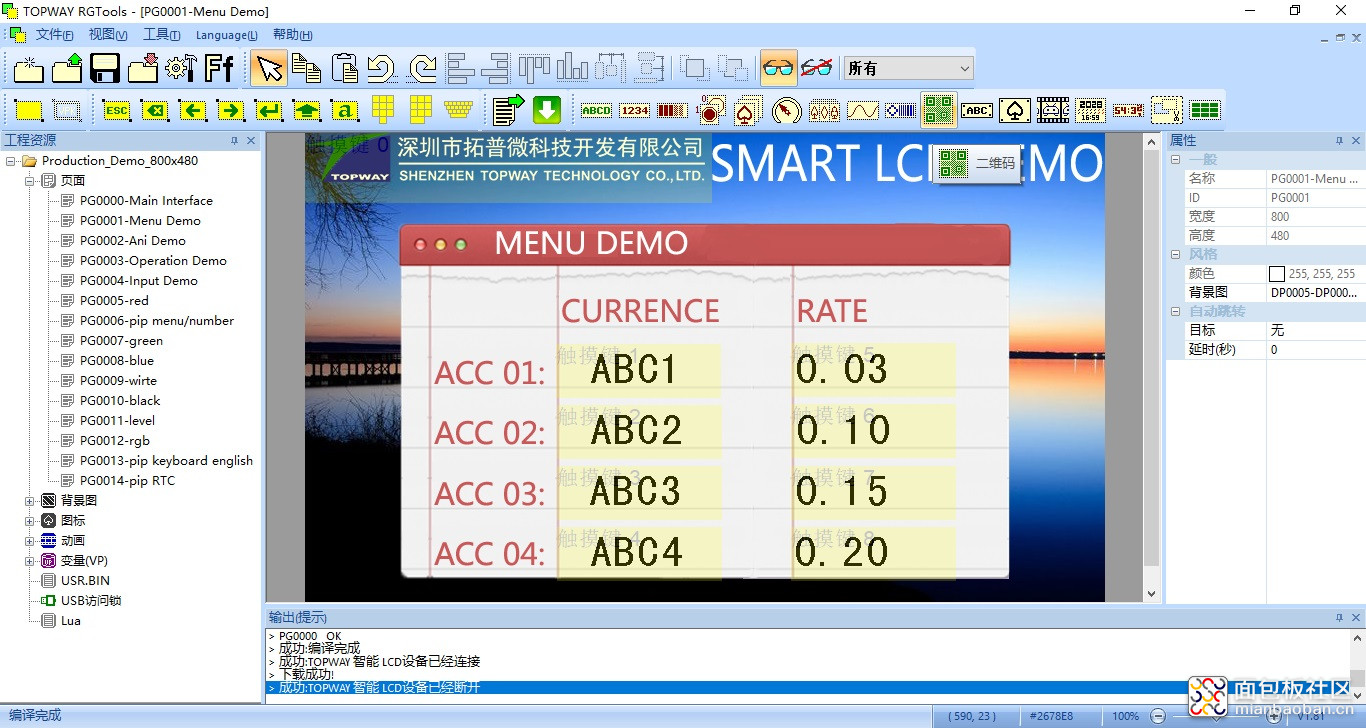1366x728 pixels.
Task: Insert the right arrow key element
Action: [230, 110]
